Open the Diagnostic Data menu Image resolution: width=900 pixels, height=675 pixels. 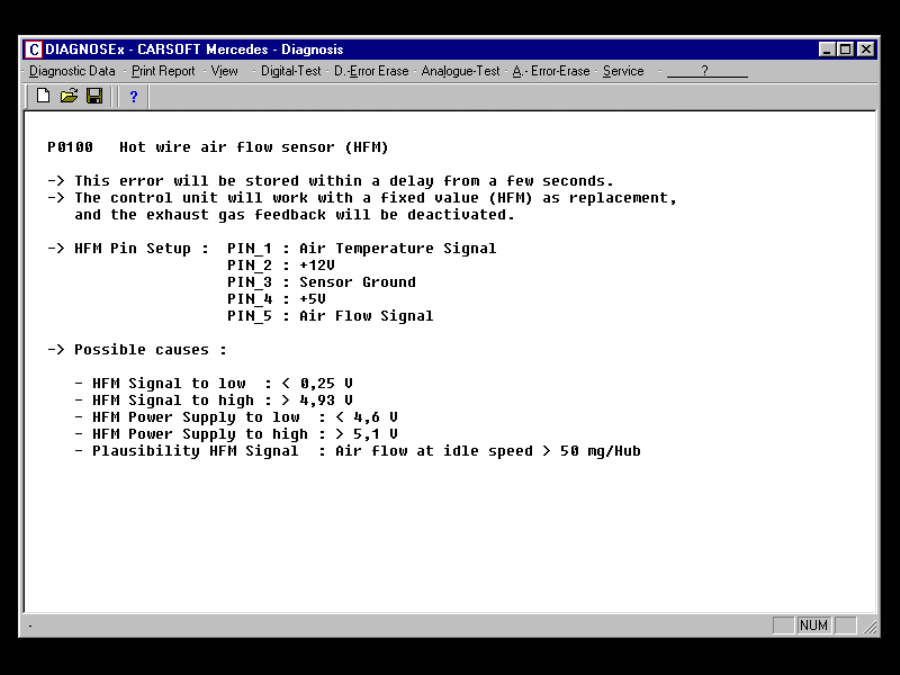72,71
